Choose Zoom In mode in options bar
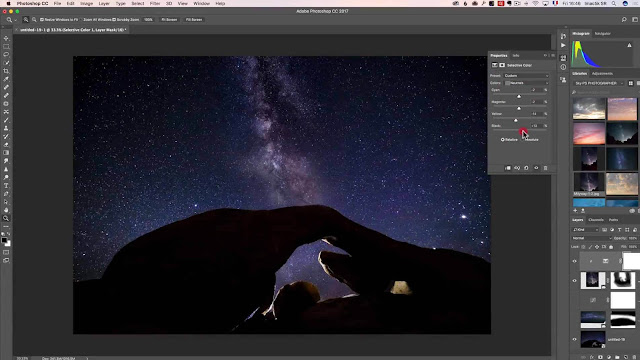640x360 pixels. pos(26,20)
